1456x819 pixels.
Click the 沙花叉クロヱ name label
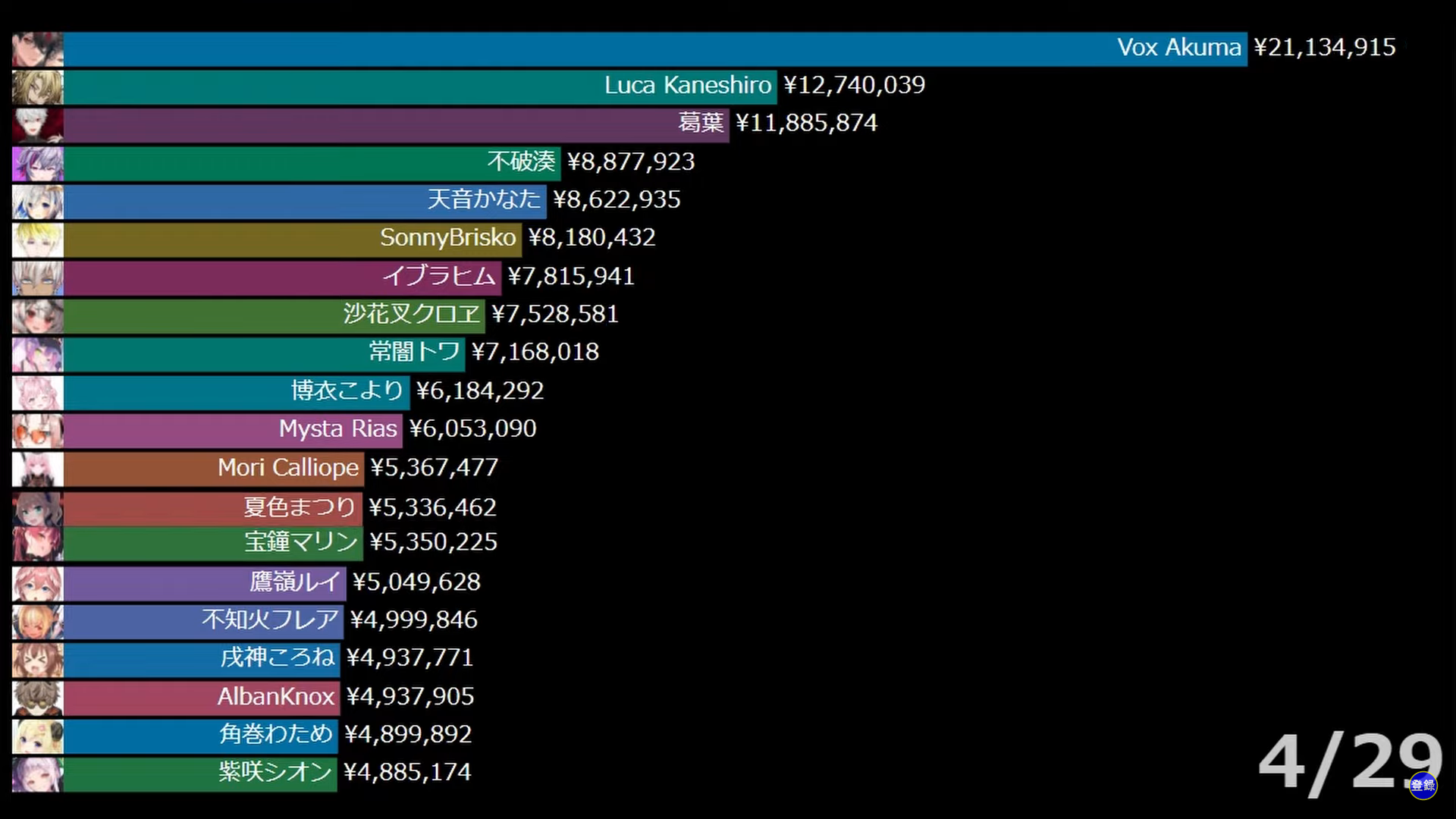tap(412, 314)
